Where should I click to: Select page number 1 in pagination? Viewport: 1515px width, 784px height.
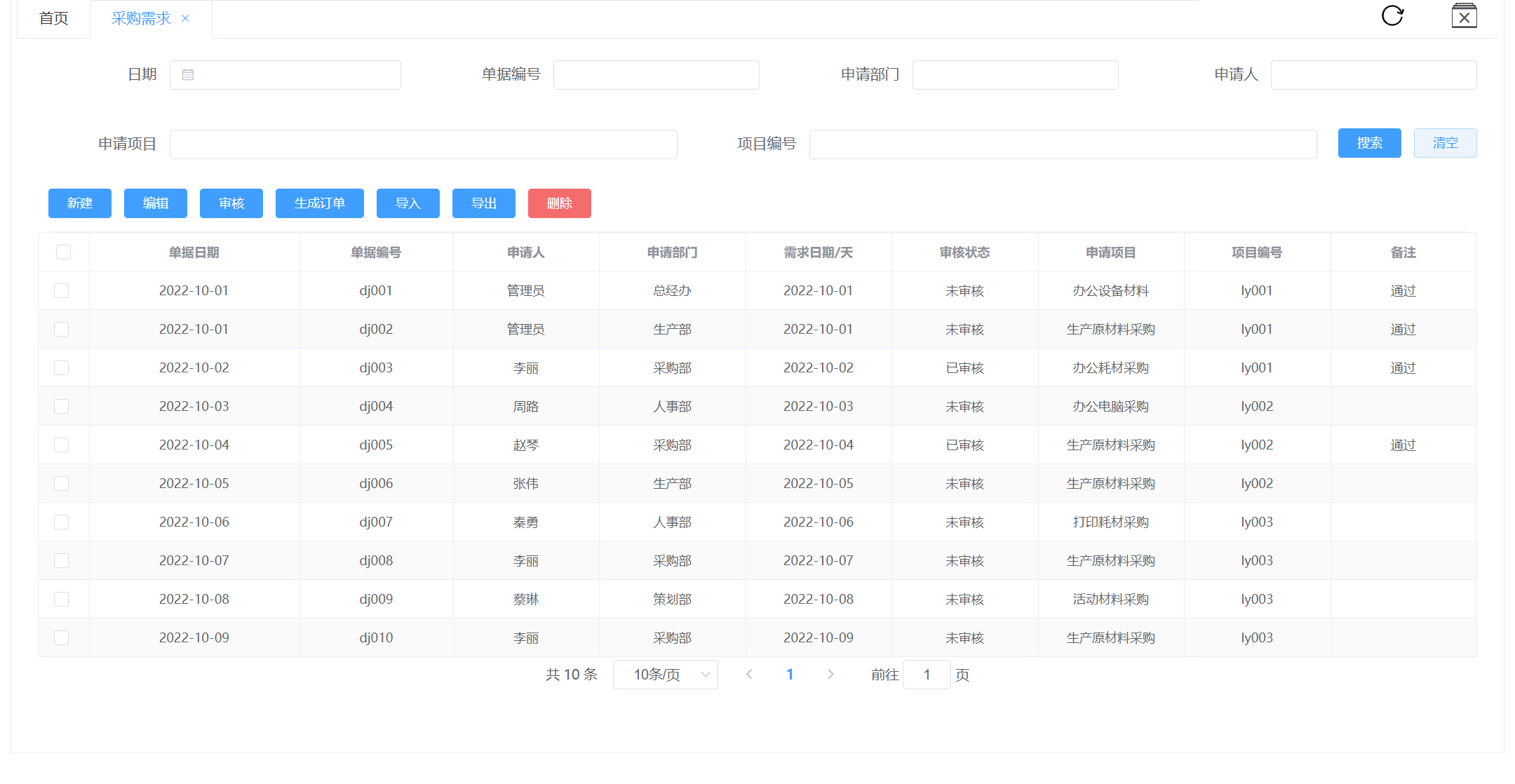click(790, 675)
